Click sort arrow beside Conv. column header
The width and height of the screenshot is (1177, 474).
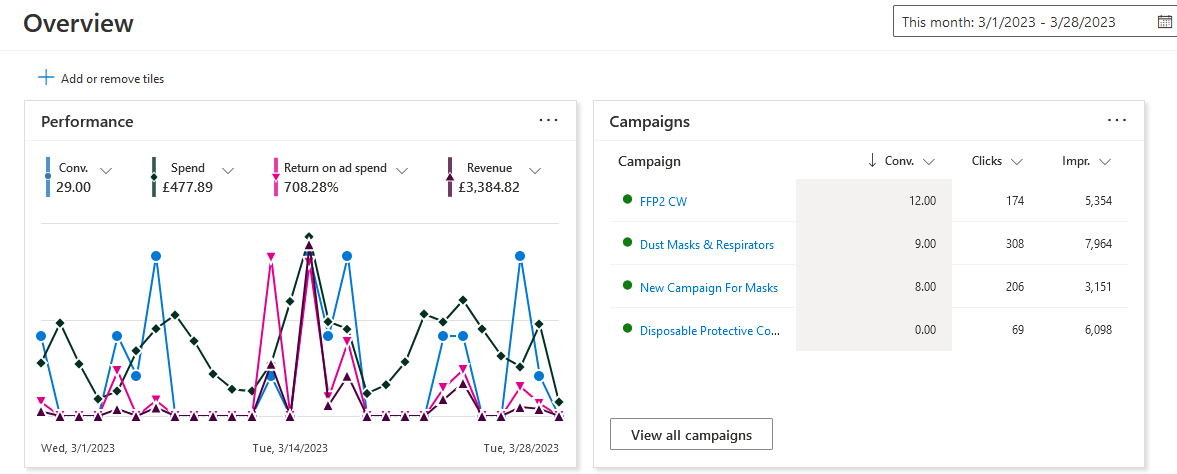tap(872, 161)
